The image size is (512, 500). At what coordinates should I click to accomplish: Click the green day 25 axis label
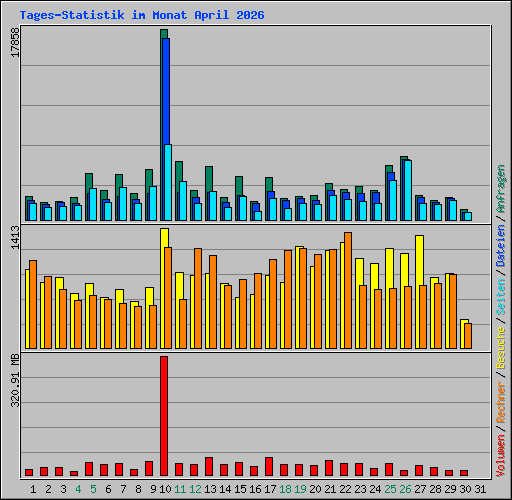click(390, 489)
